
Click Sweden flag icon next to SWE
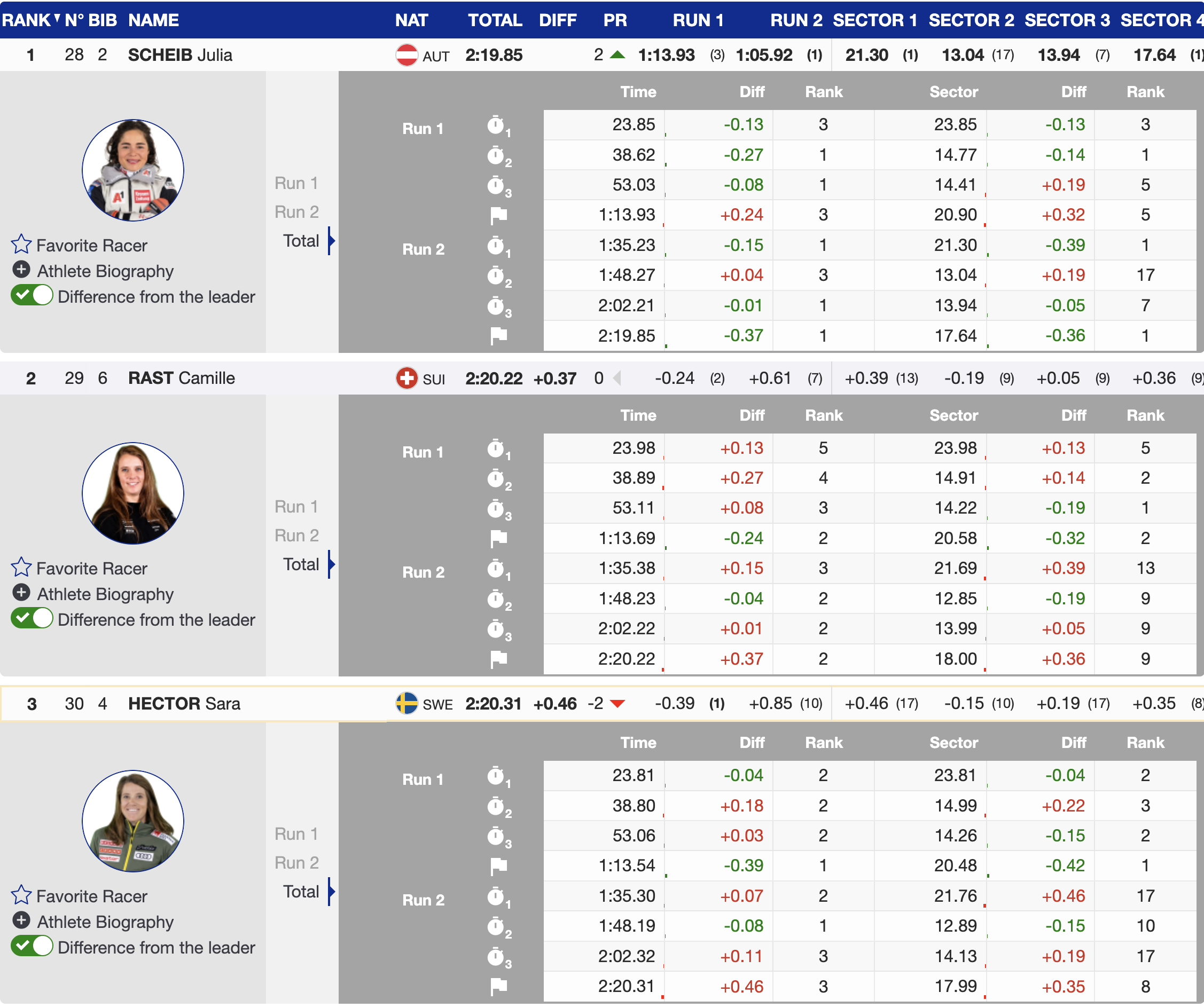pos(406,704)
